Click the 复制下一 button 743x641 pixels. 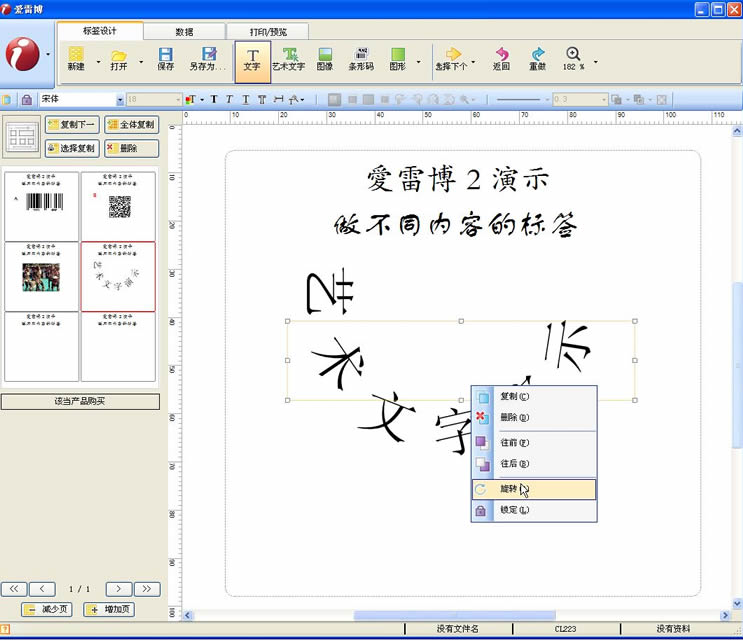point(72,125)
